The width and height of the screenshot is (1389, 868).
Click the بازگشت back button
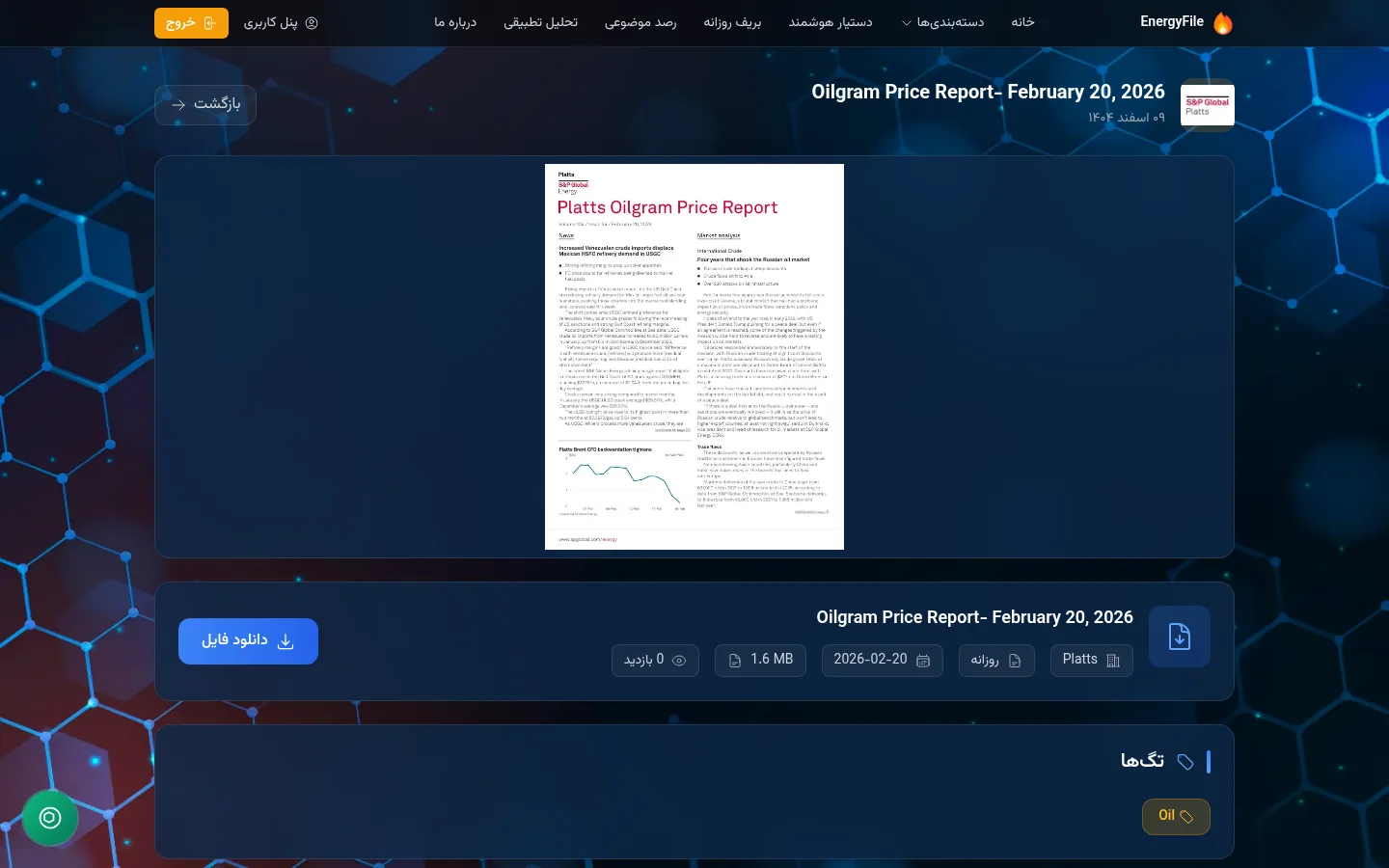(205, 104)
